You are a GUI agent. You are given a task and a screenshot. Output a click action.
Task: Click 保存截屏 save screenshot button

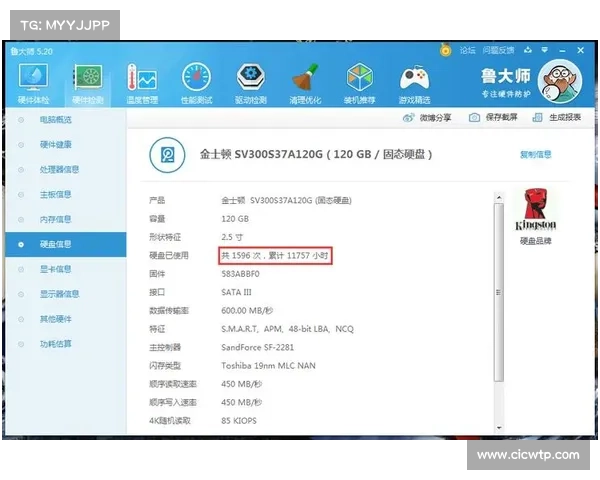pyautogui.click(x=493, y=117)
